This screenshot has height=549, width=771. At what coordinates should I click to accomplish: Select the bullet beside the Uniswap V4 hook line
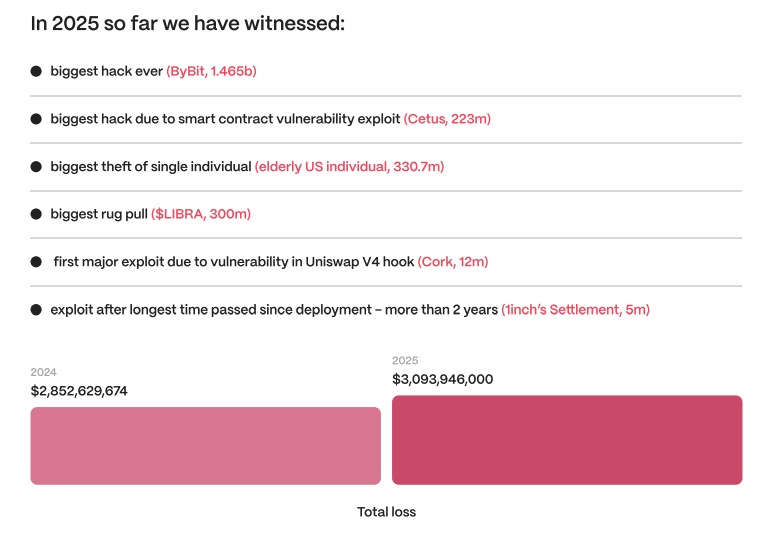coord(36,262)
